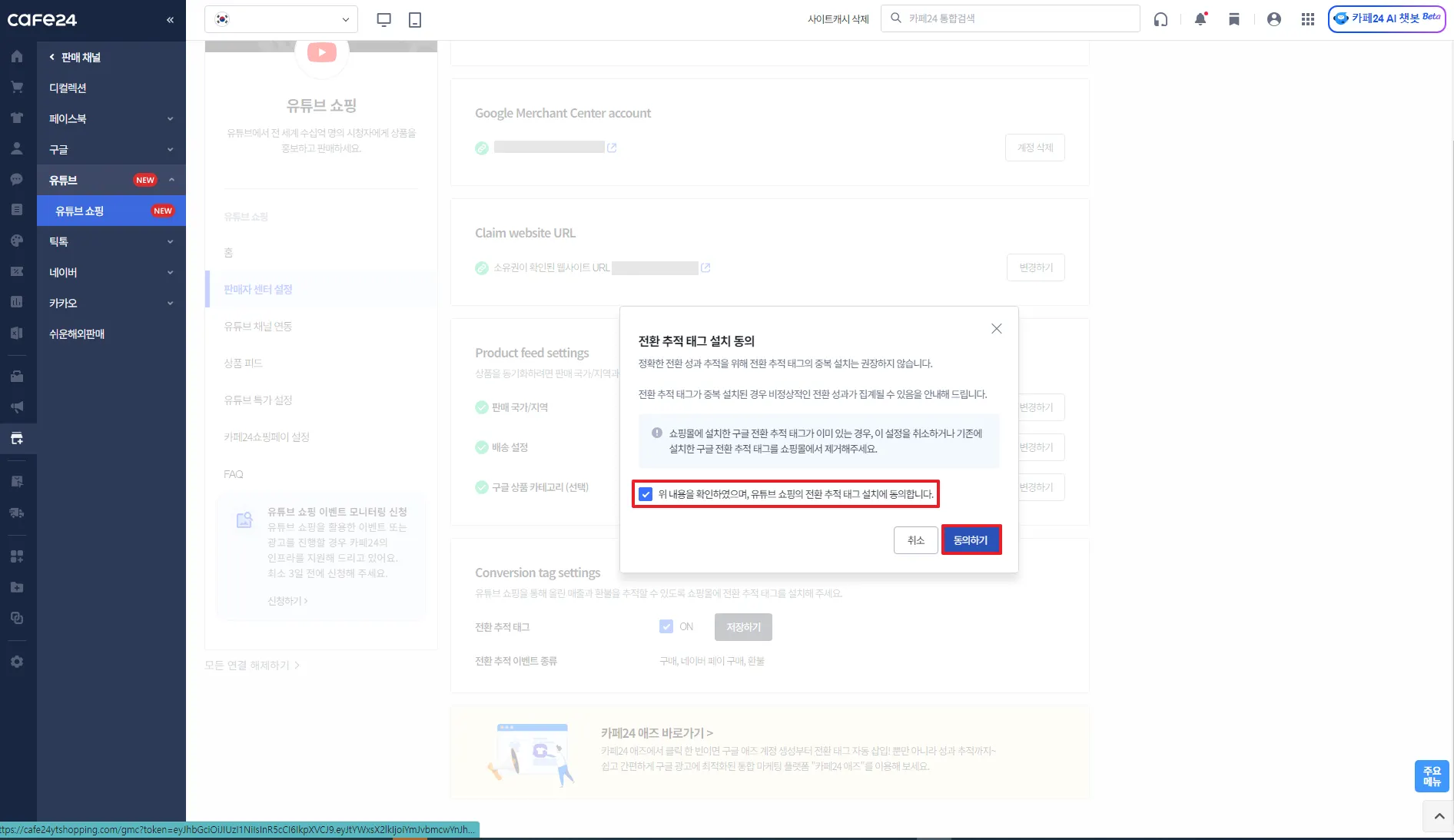
Task: Close the 전환 추적 태그 설치 동의 dialog
Action: point(997,329)
